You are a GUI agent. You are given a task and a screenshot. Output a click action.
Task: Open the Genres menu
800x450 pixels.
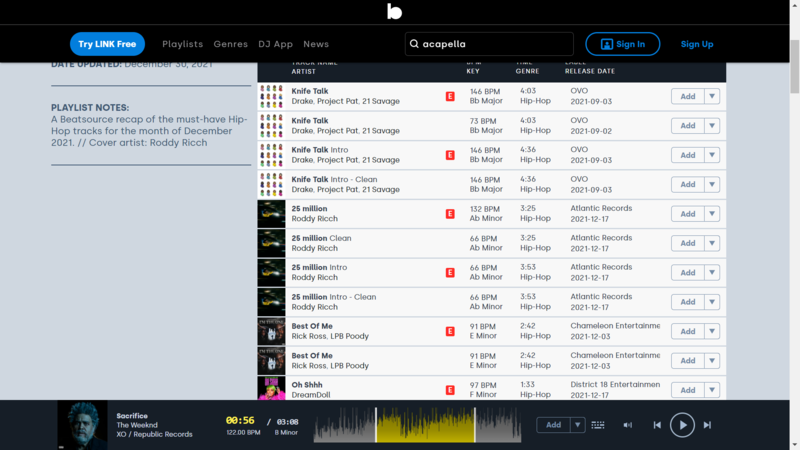pyautogui.click(x=230, y=44)
